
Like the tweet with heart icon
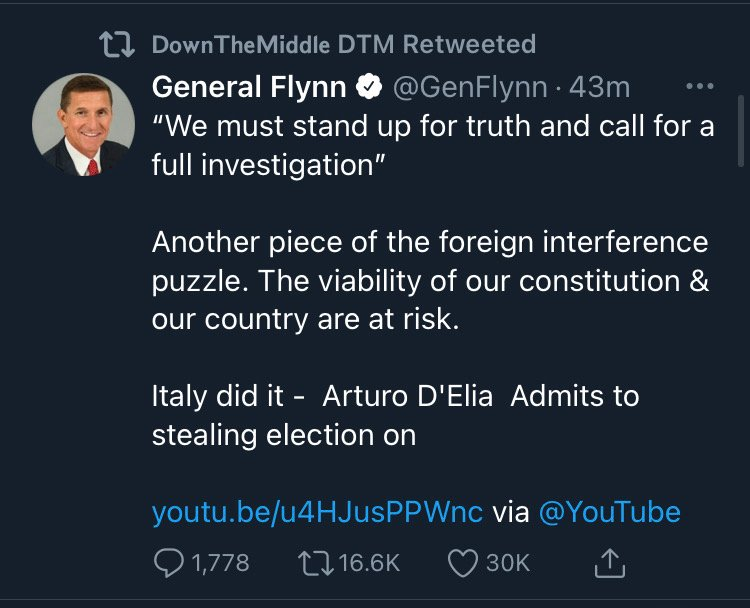[x=462, y=564]
